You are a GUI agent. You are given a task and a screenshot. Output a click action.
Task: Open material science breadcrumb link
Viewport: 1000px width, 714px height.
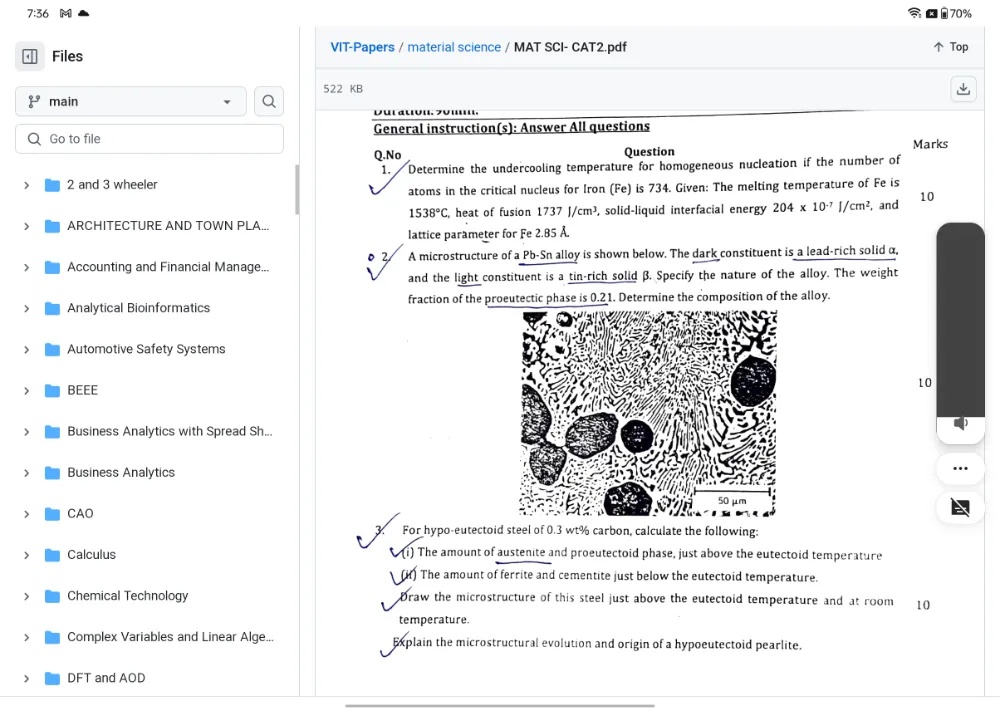point(454,47)
